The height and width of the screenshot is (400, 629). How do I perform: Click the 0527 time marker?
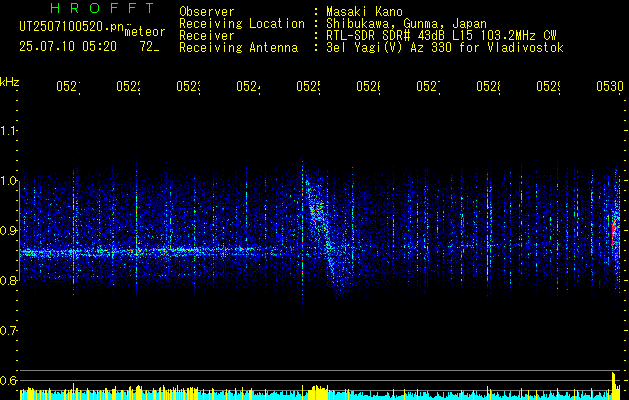click(428, 87)
